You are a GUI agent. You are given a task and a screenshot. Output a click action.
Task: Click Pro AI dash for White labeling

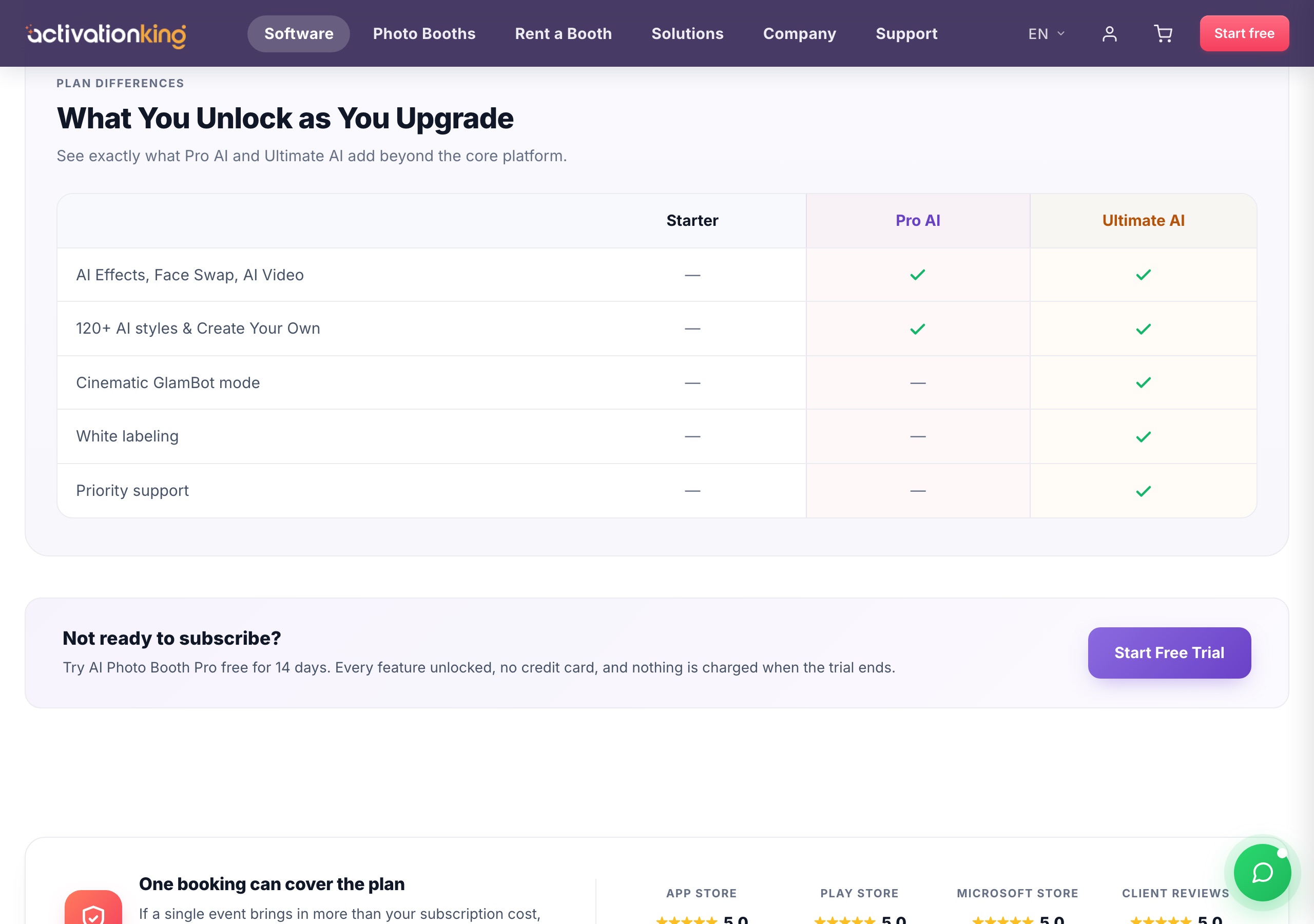click(x=917, y=437)
